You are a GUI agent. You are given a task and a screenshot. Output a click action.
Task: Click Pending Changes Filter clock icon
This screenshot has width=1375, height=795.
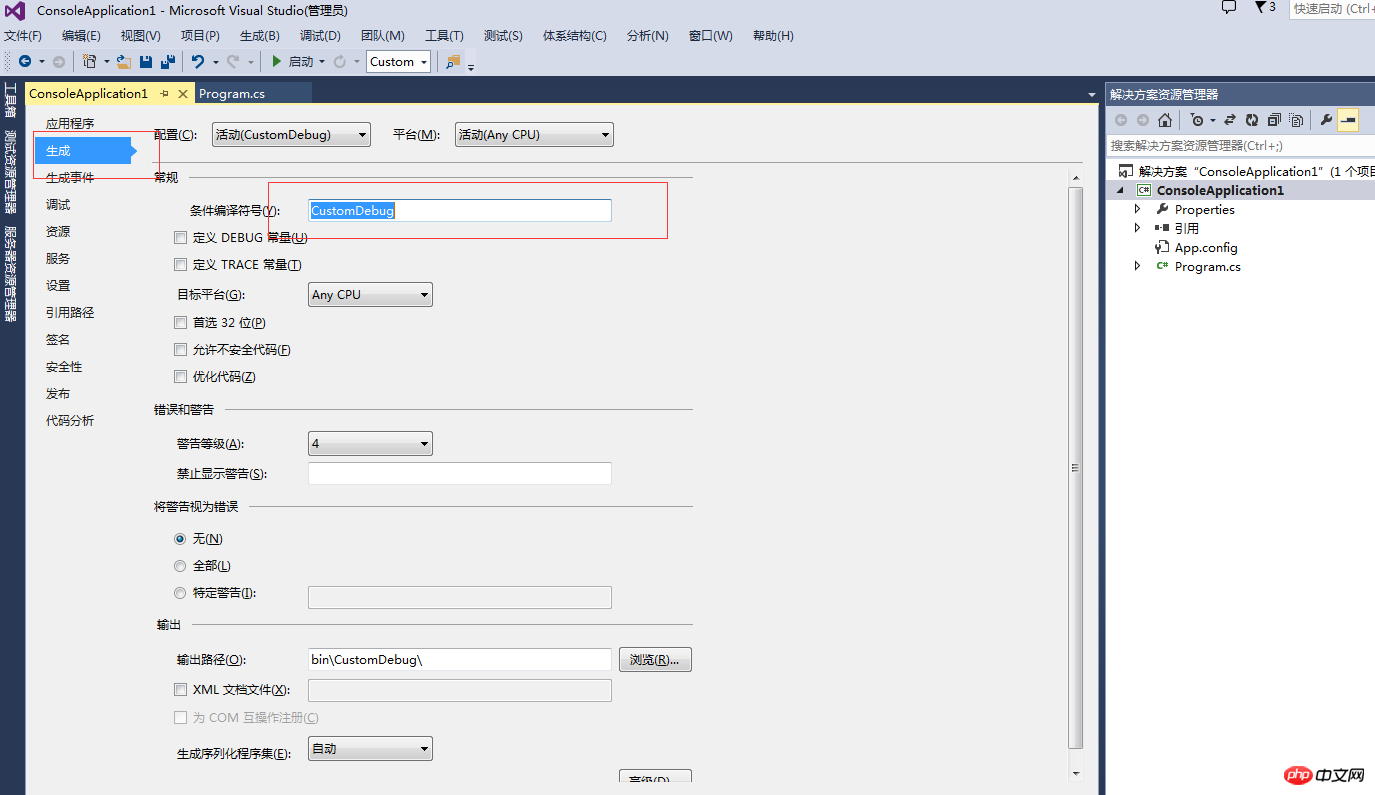click(x=1197, y=120)
